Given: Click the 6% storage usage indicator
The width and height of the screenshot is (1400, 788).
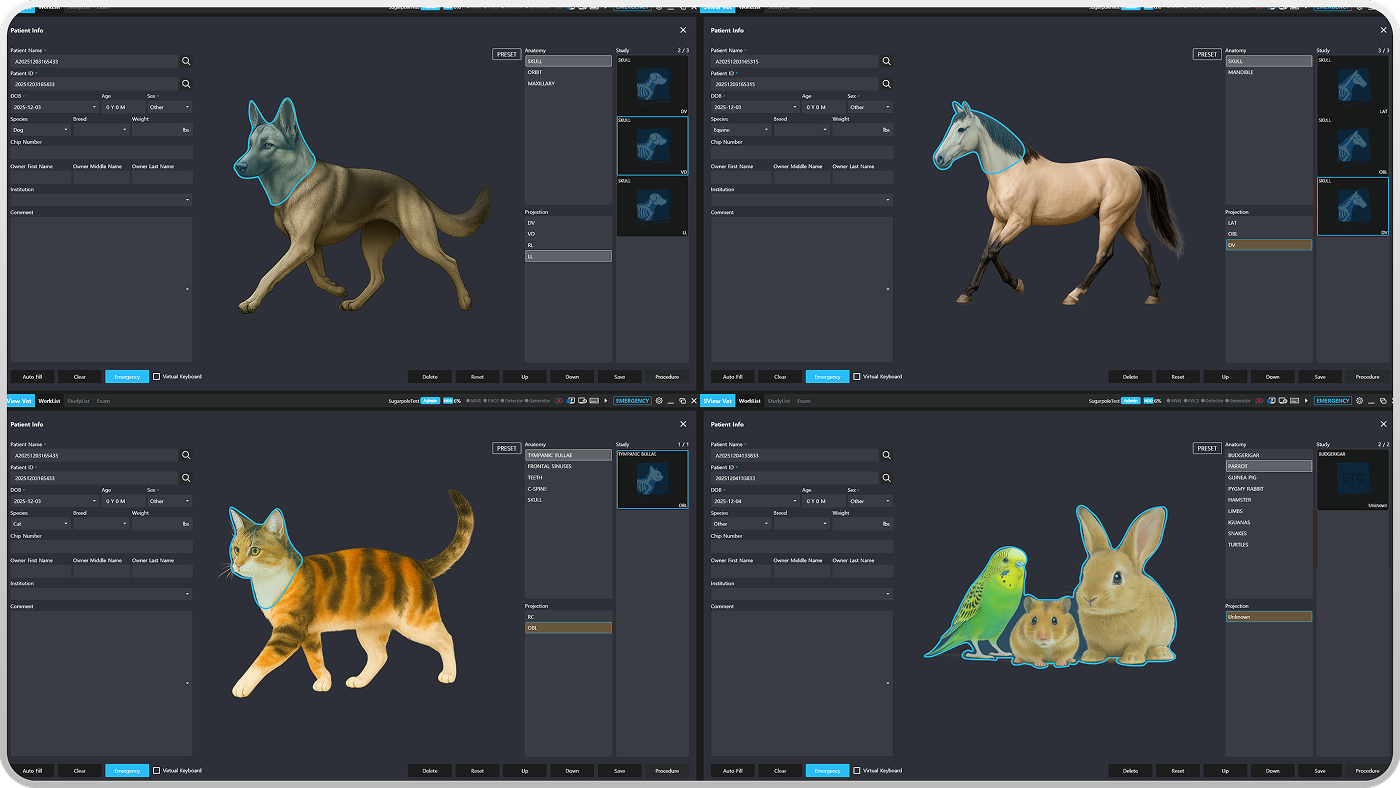Looking at the screenshot, I should pyautogui.click(x=455, y=400).
